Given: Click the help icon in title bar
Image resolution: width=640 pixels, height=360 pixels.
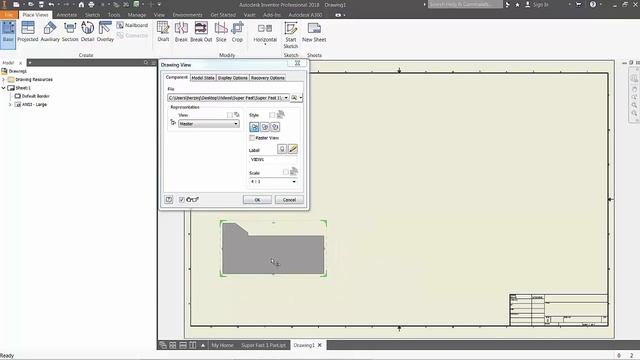Looking at the screenshot, I should click(x=593, y=4).
